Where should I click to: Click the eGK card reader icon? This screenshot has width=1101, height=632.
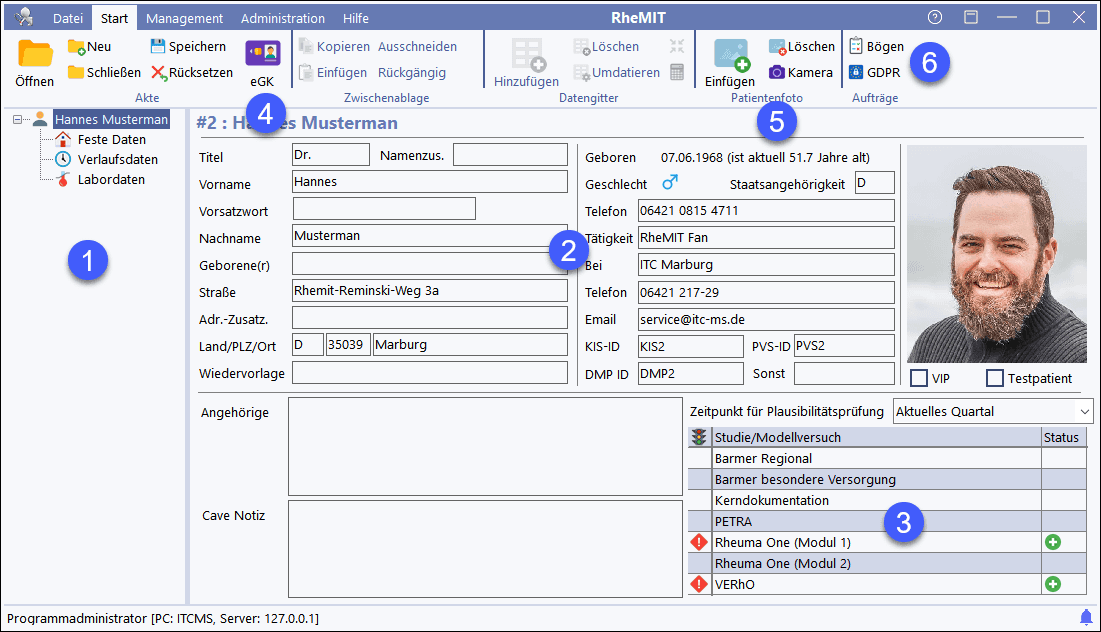coord(262,53)
